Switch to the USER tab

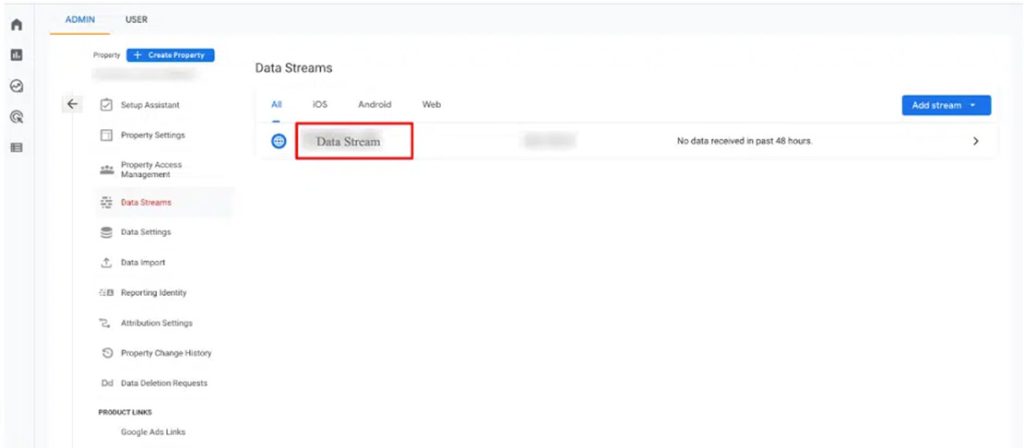pyautogui.click(x=137, y=18)
